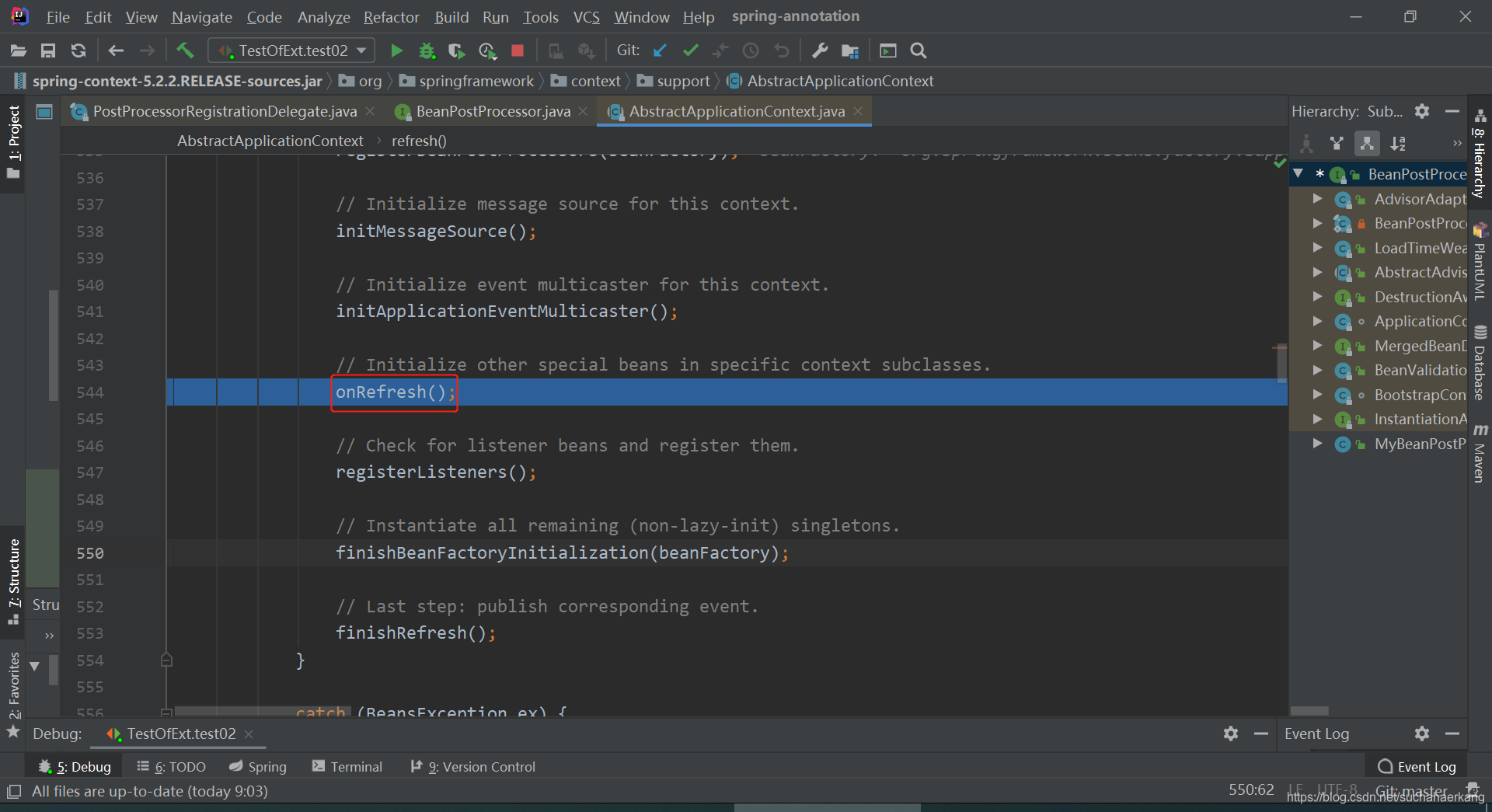The image size is (1492, 812).
Task: Close the PostProcessorRegistrationDelegate.java tab
Action: (370, 112)
